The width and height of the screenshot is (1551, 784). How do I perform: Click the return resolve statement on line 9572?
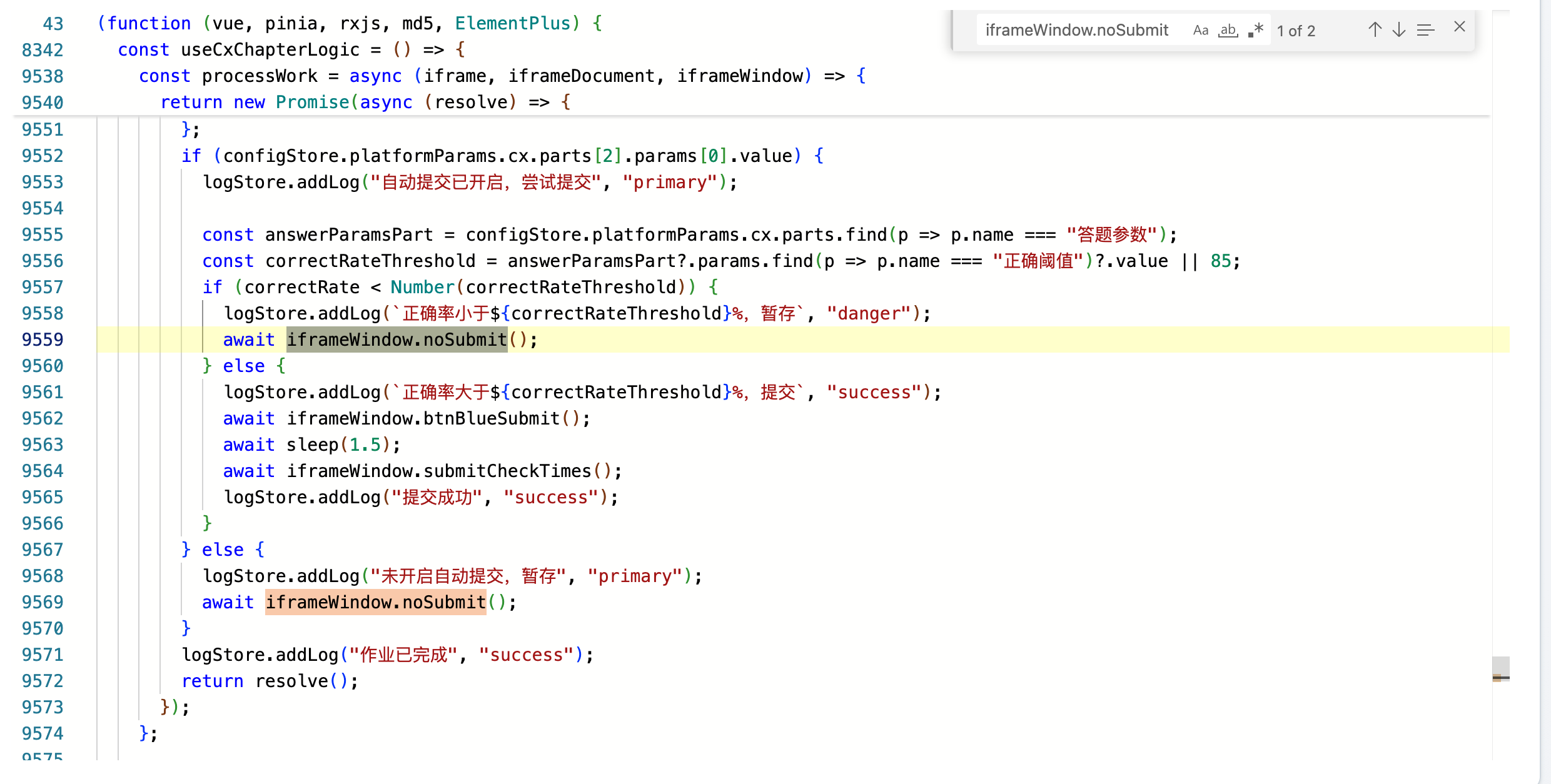[x=269, y=680]
